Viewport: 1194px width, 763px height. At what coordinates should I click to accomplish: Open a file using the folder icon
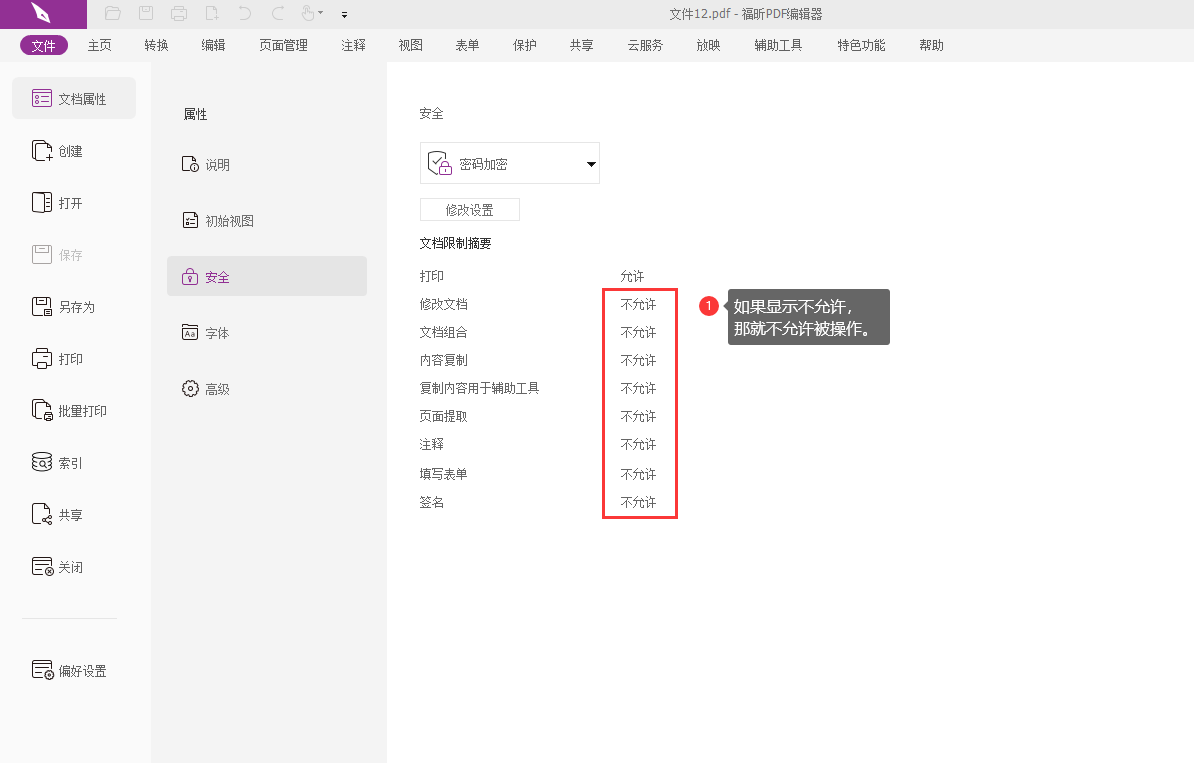(112, 14)
